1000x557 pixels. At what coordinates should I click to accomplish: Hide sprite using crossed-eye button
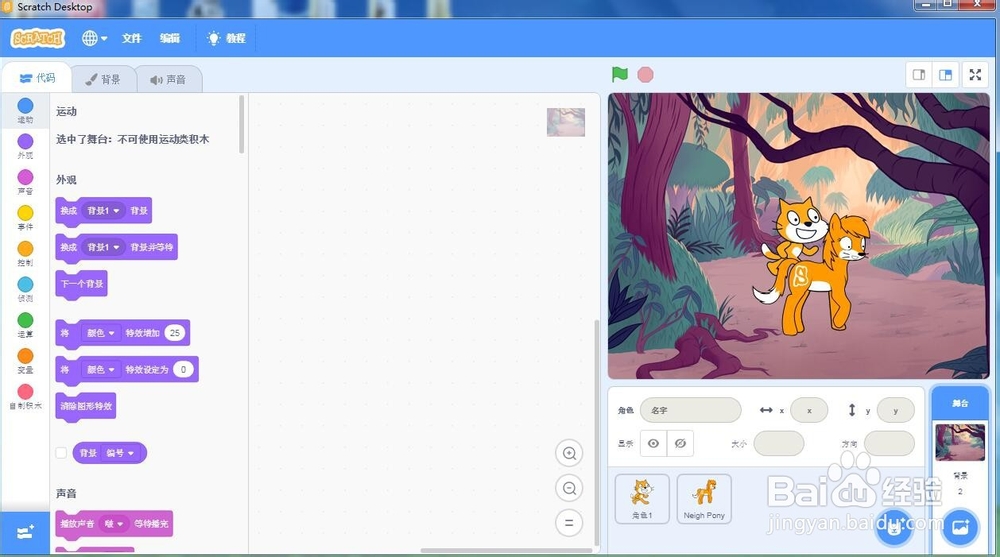coord(680,443)
